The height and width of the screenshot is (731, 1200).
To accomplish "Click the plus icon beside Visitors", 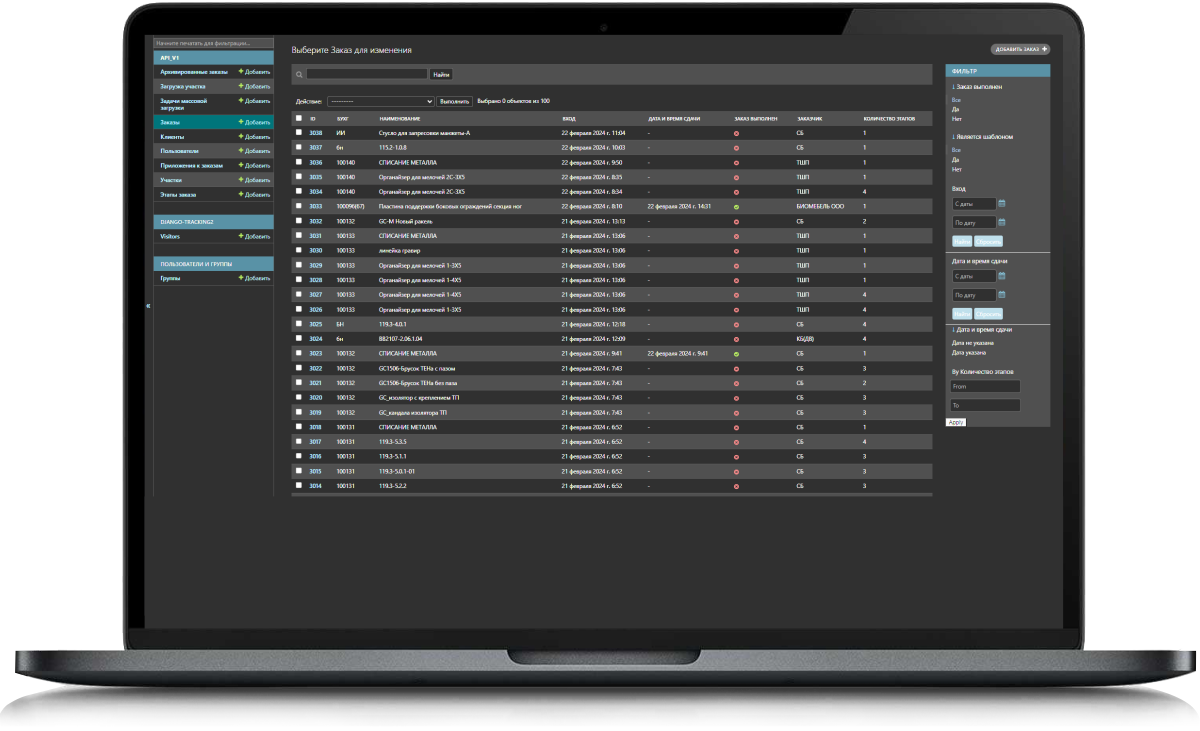I will (x=241, y=236).
